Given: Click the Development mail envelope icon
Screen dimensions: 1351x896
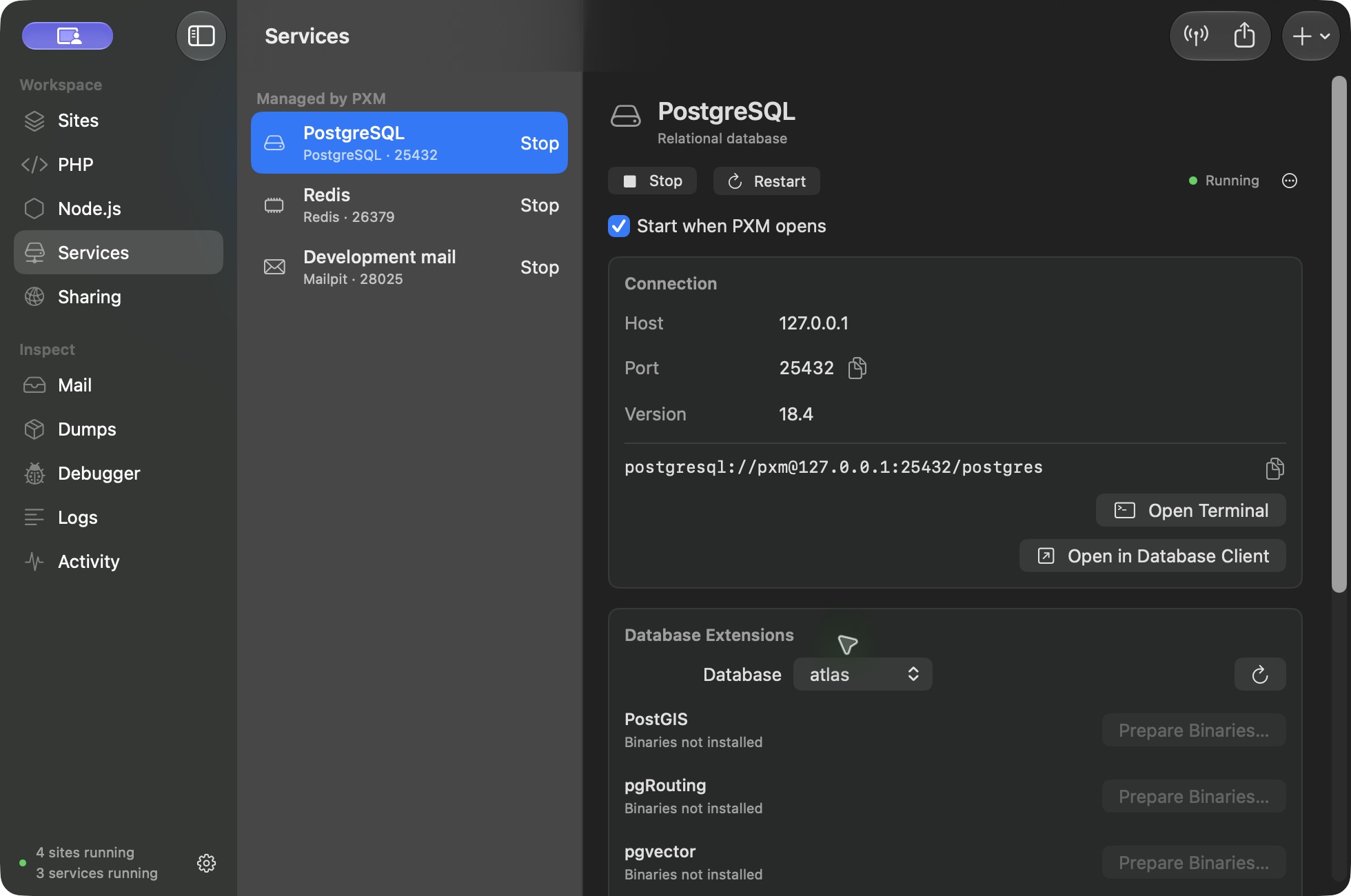Looking at the screenshot, I should point(274,267).
